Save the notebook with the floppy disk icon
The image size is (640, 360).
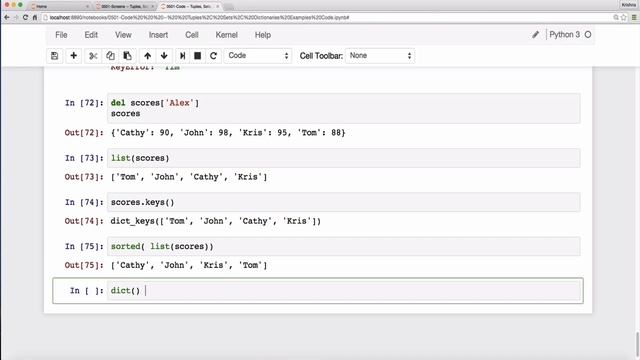point(54,56)
